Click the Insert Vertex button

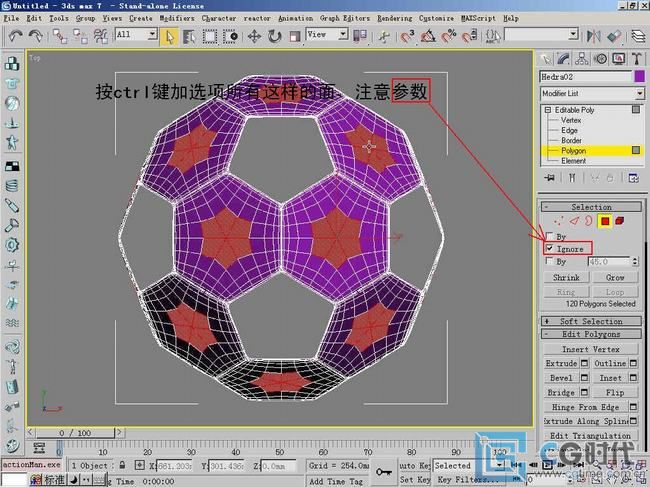591,349
